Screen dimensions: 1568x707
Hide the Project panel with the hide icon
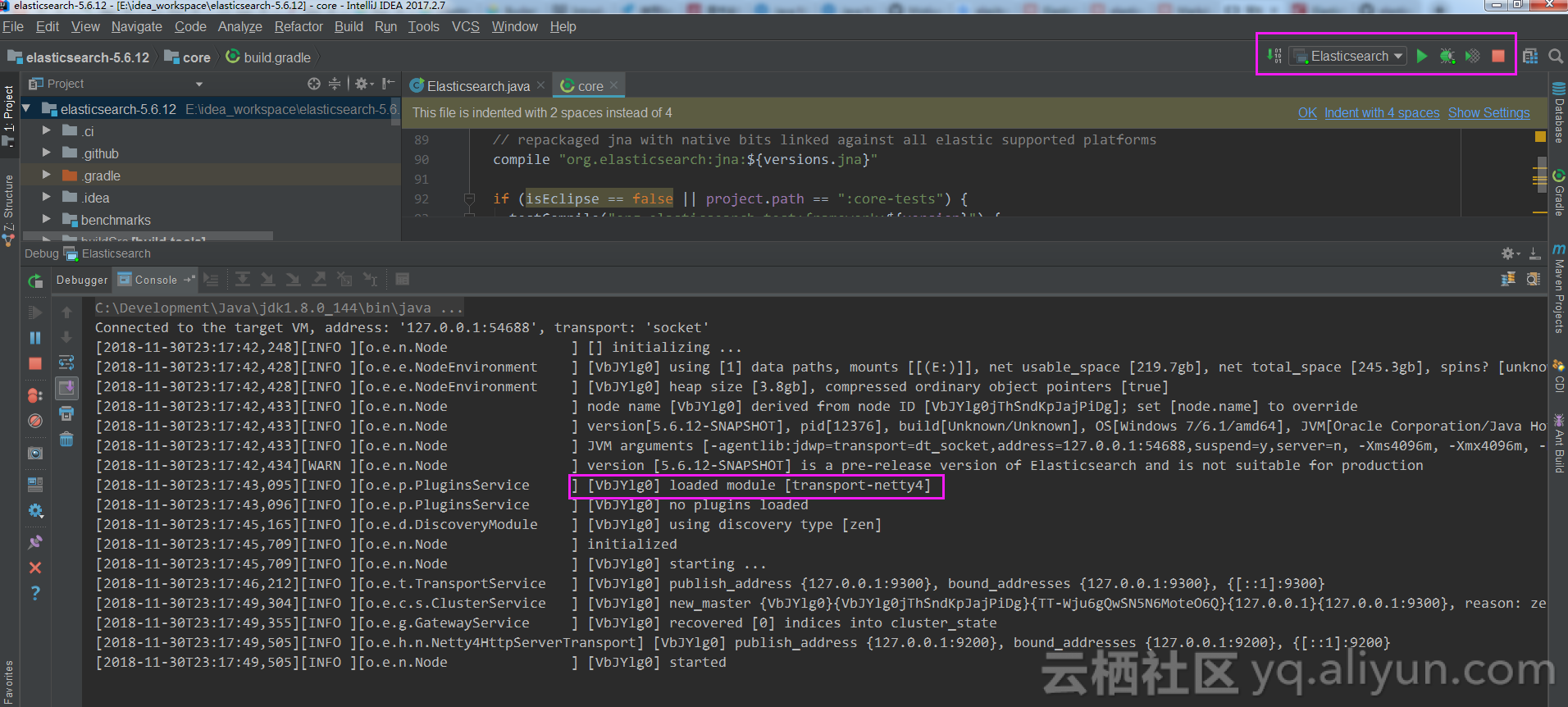pos(389,84)
